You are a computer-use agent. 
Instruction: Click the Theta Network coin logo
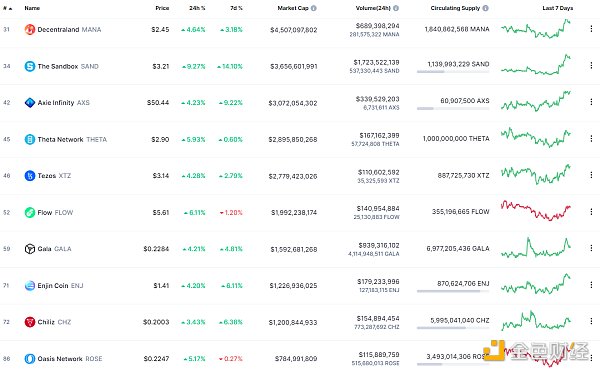coord(30,139)
